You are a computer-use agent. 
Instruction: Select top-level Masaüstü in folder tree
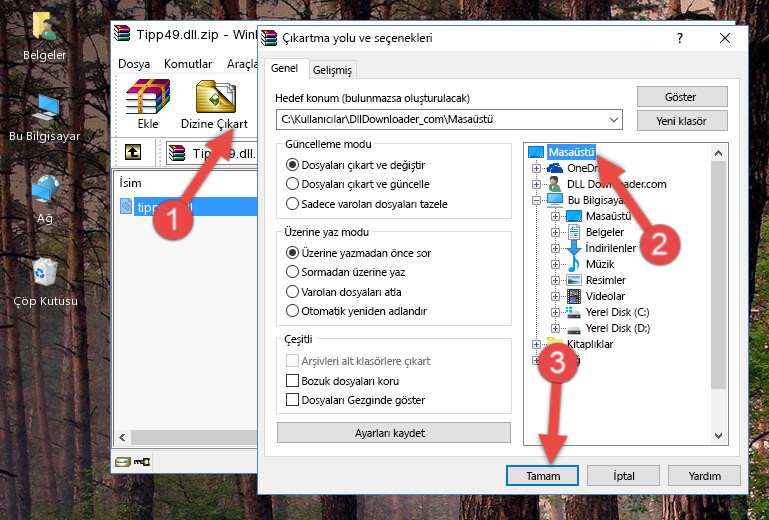pyautogui.click(x=571, y=152)
